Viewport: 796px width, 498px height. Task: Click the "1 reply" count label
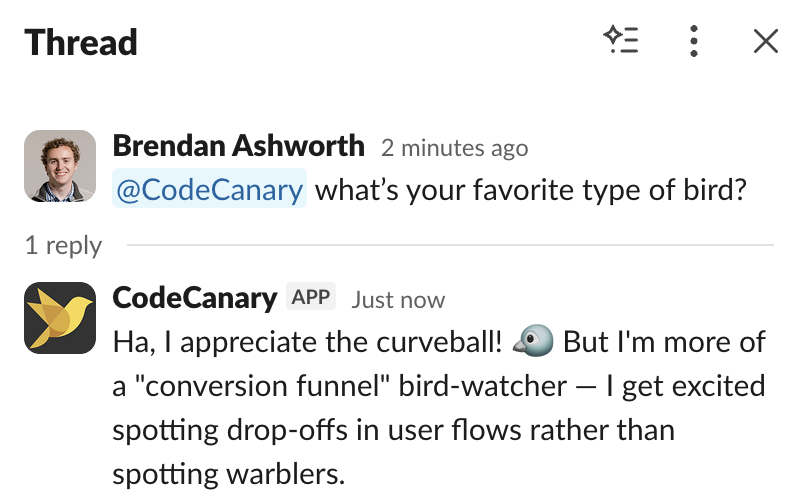click(63, 245)
